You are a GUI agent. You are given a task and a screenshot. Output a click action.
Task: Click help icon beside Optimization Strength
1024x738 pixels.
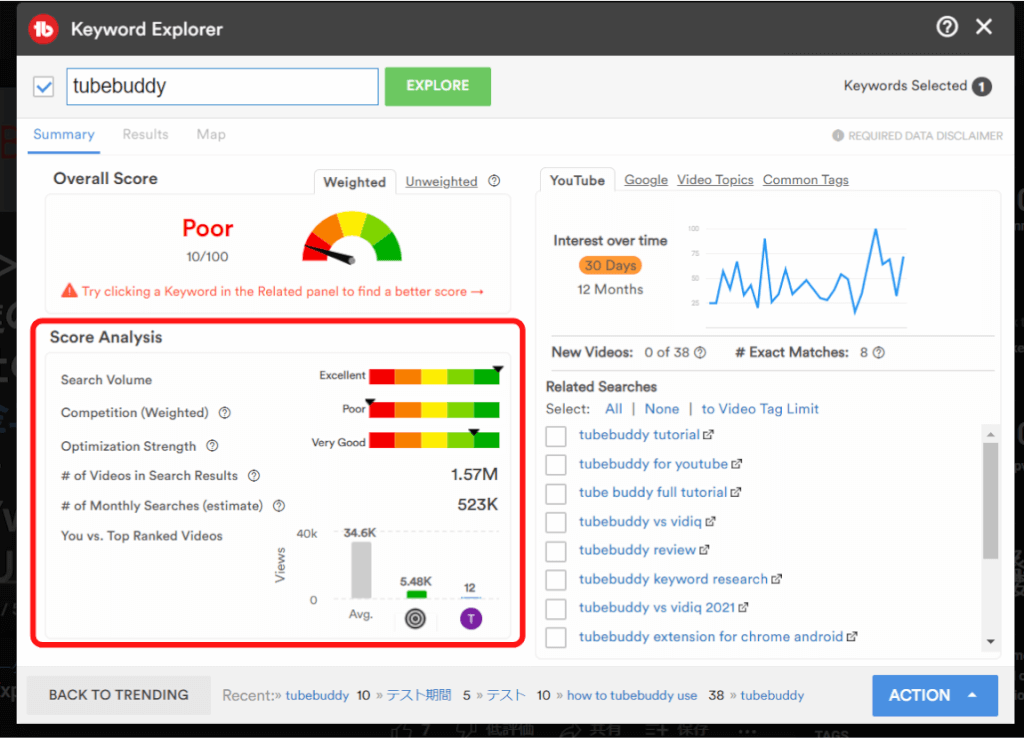point(212,446)
